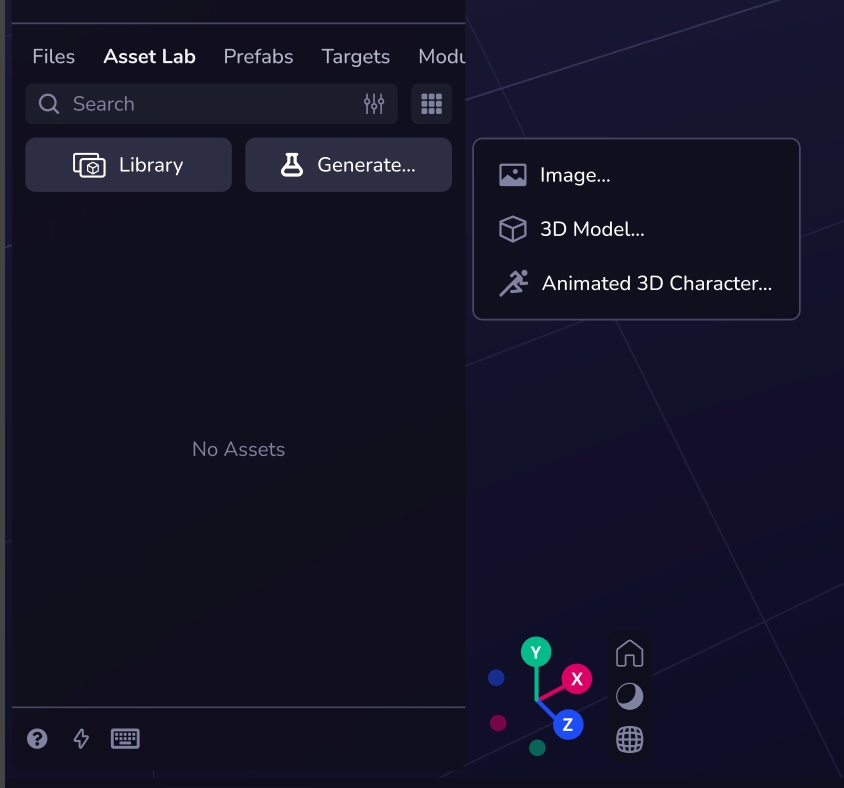Click the Library button

click(128, 165)
